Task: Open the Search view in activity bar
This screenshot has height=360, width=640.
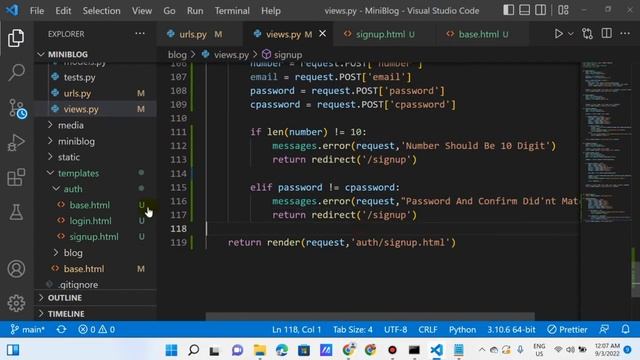Action: click(16, 73)
